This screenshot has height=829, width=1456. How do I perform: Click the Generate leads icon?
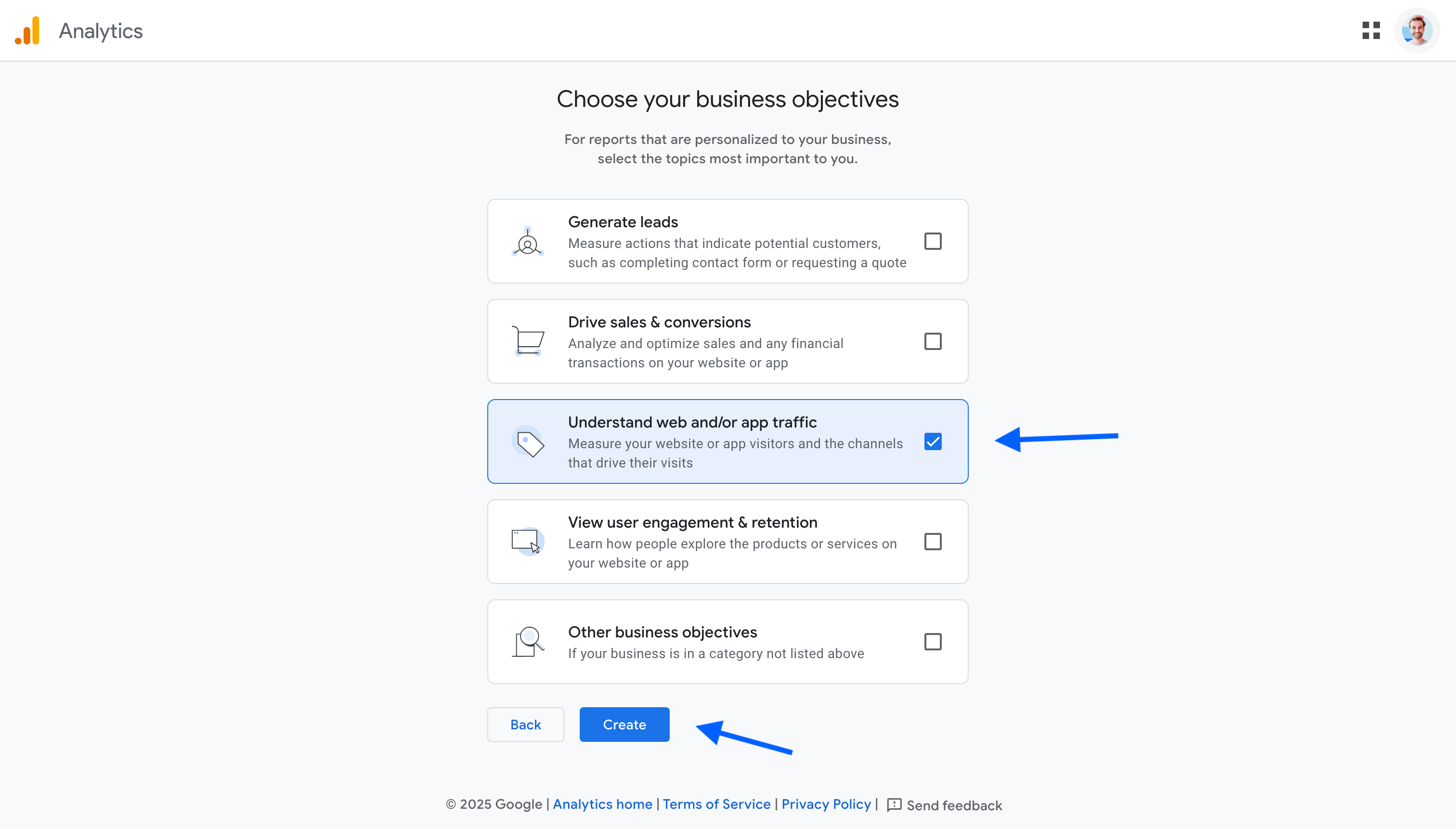click(x=527, y=241)
